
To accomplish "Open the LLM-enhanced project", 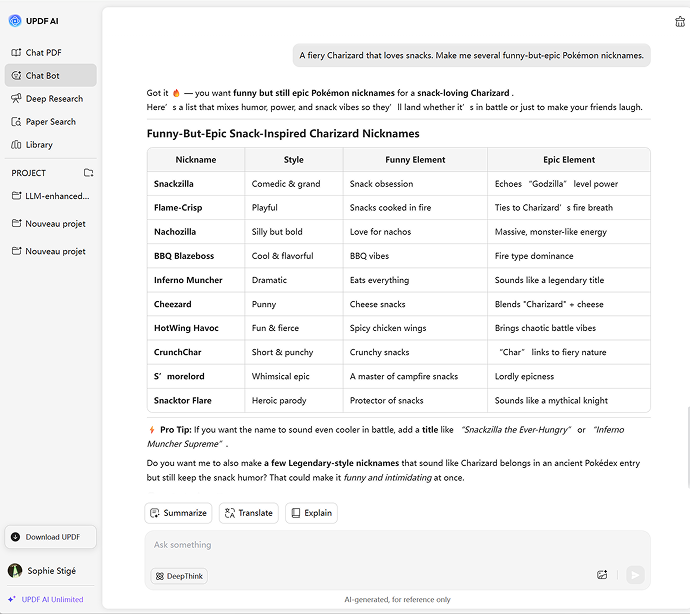I will tap(56, 196).
